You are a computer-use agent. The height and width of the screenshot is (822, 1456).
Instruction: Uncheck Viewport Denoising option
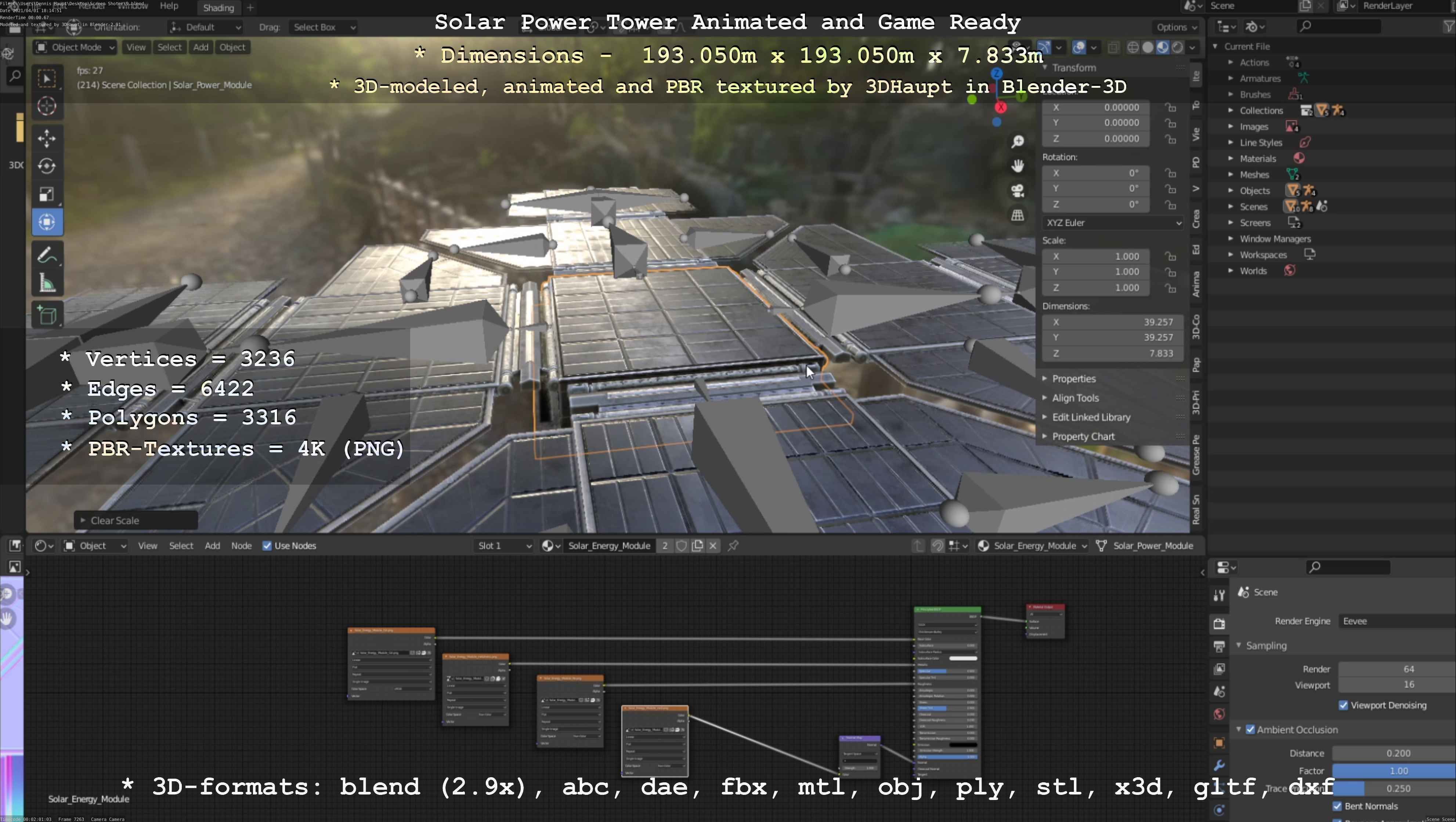[x=1344, y=705]
